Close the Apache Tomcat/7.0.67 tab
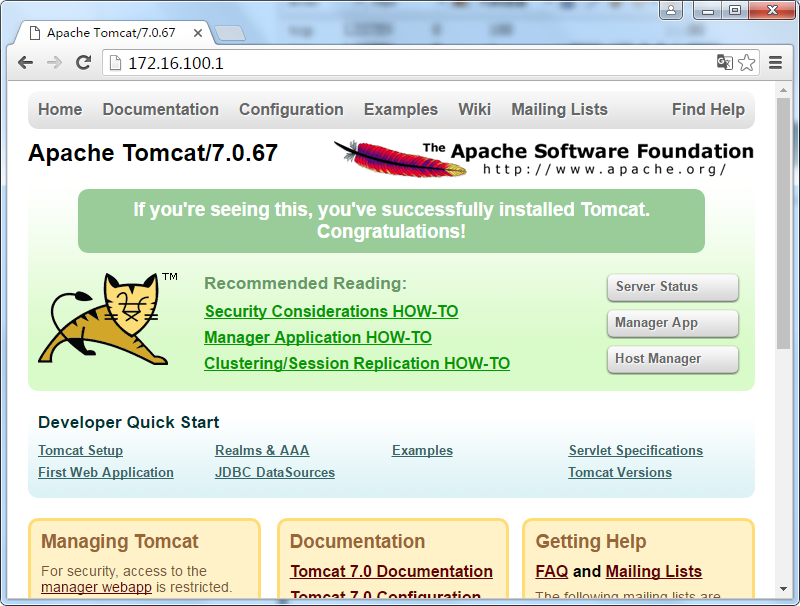 [198, 33]
